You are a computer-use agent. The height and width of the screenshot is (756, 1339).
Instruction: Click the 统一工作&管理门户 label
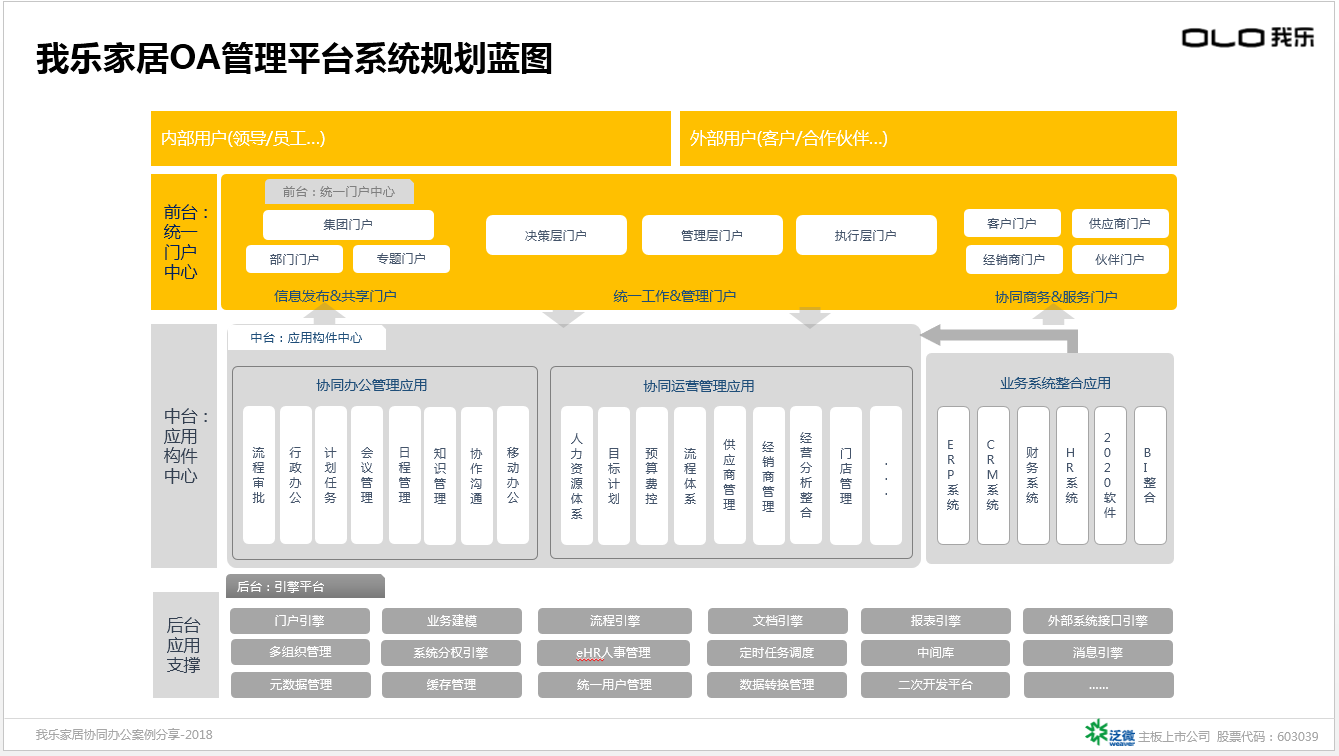pyautogui.click(x=675, y=296)
